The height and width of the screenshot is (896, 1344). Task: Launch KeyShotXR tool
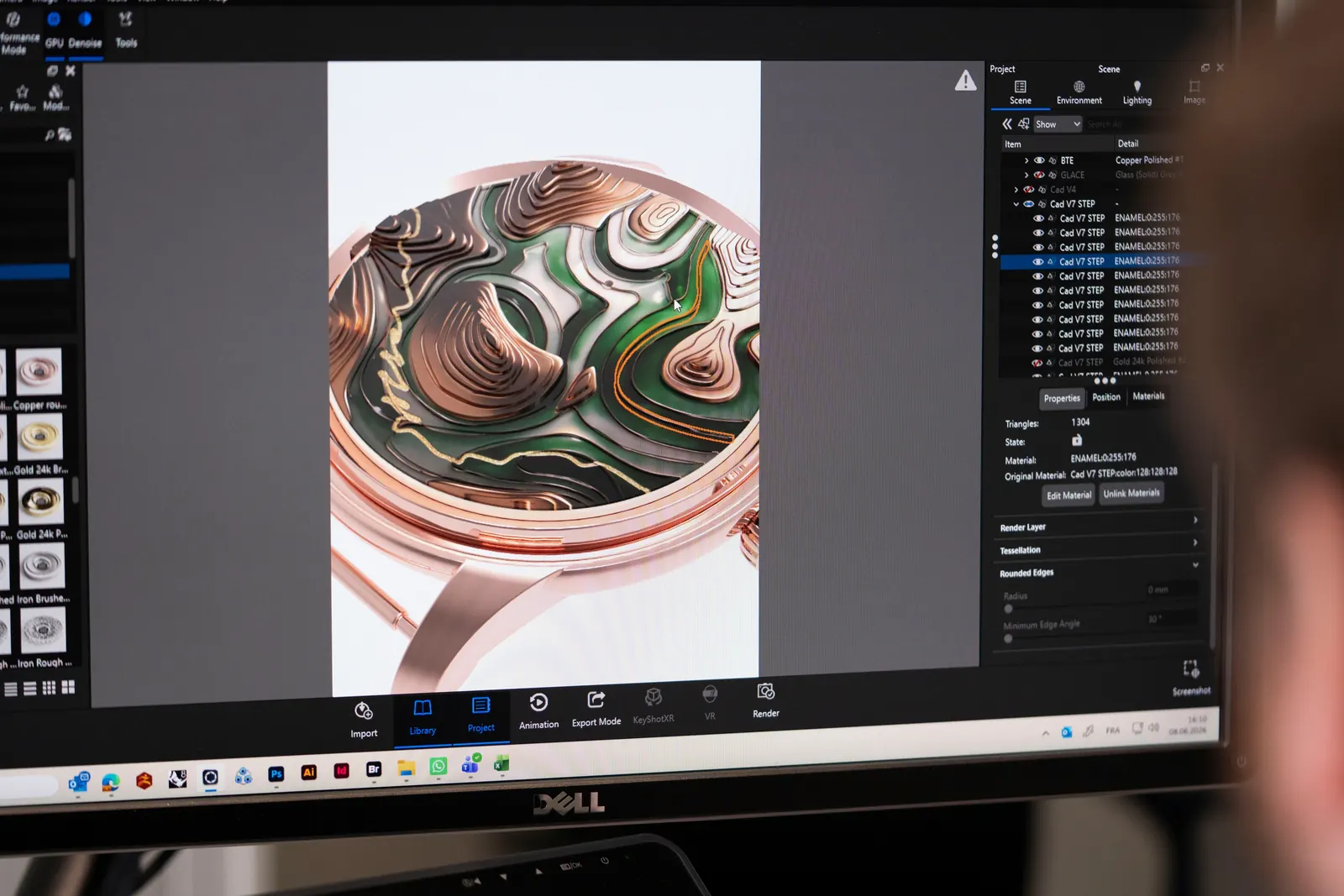pyautogui.click(x=654, y=705)
